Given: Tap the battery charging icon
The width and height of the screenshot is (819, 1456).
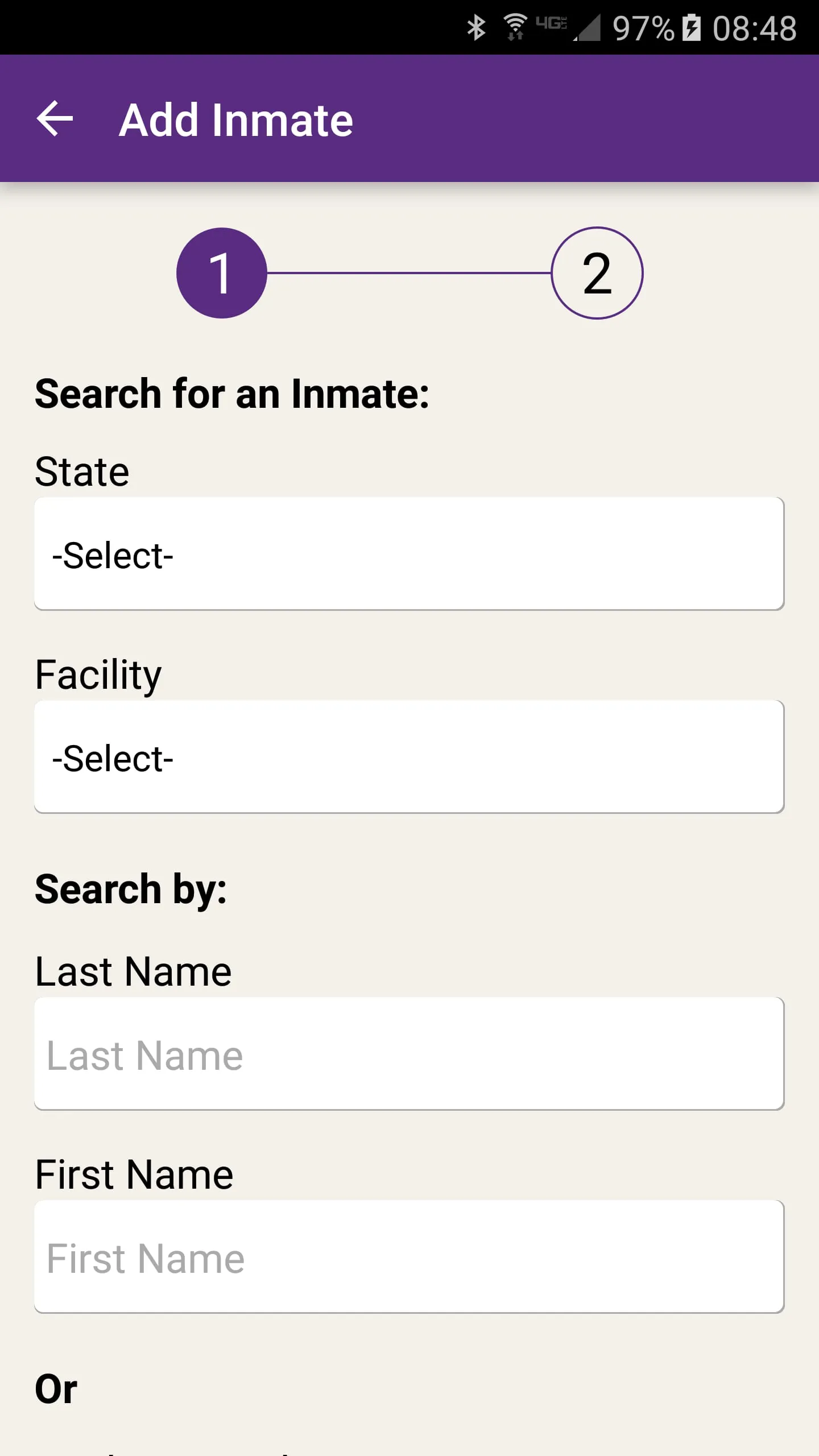Looking at the screenshot, I should [x=692, y=28].
